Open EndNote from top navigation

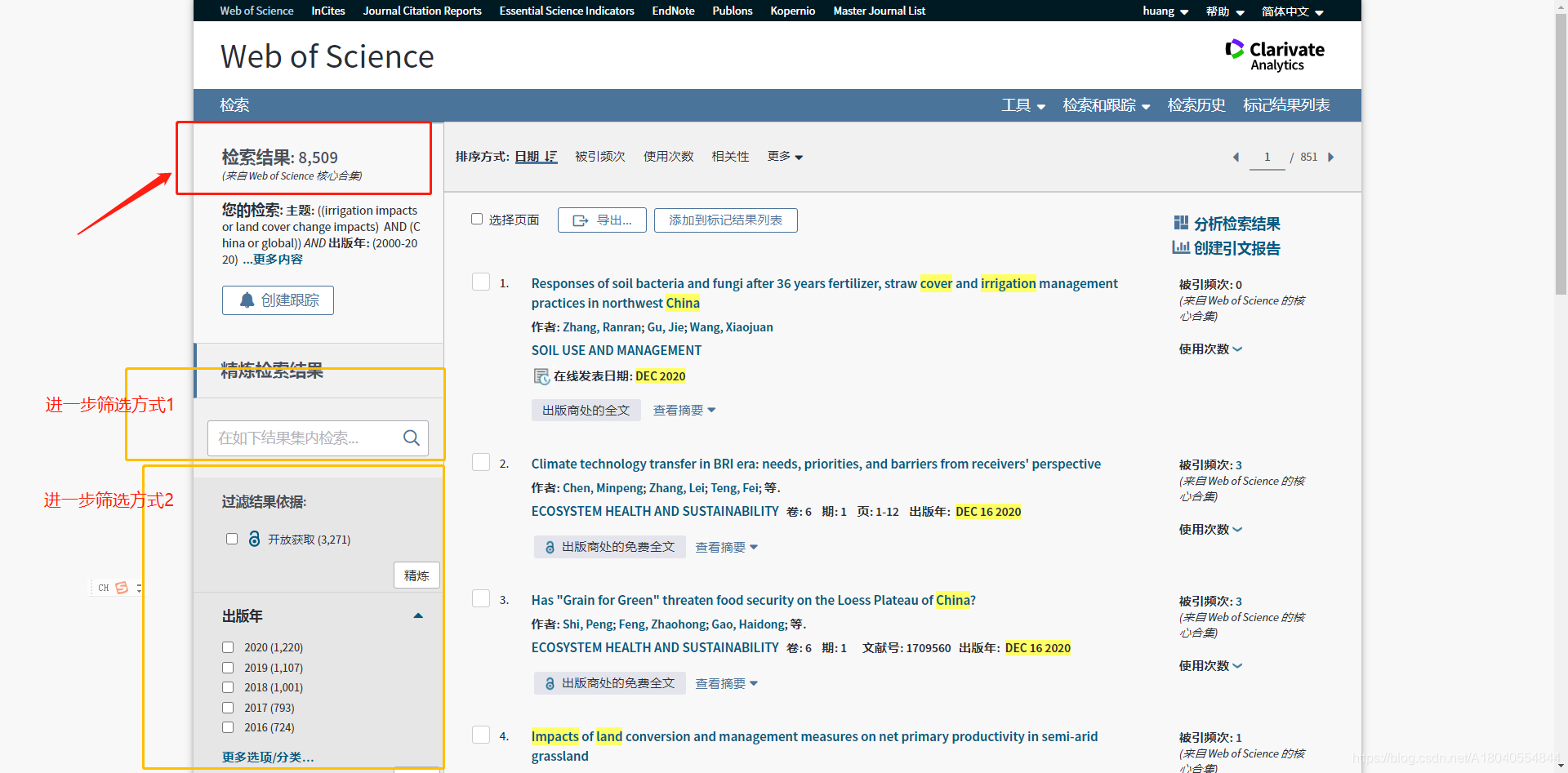click(673, 11)
